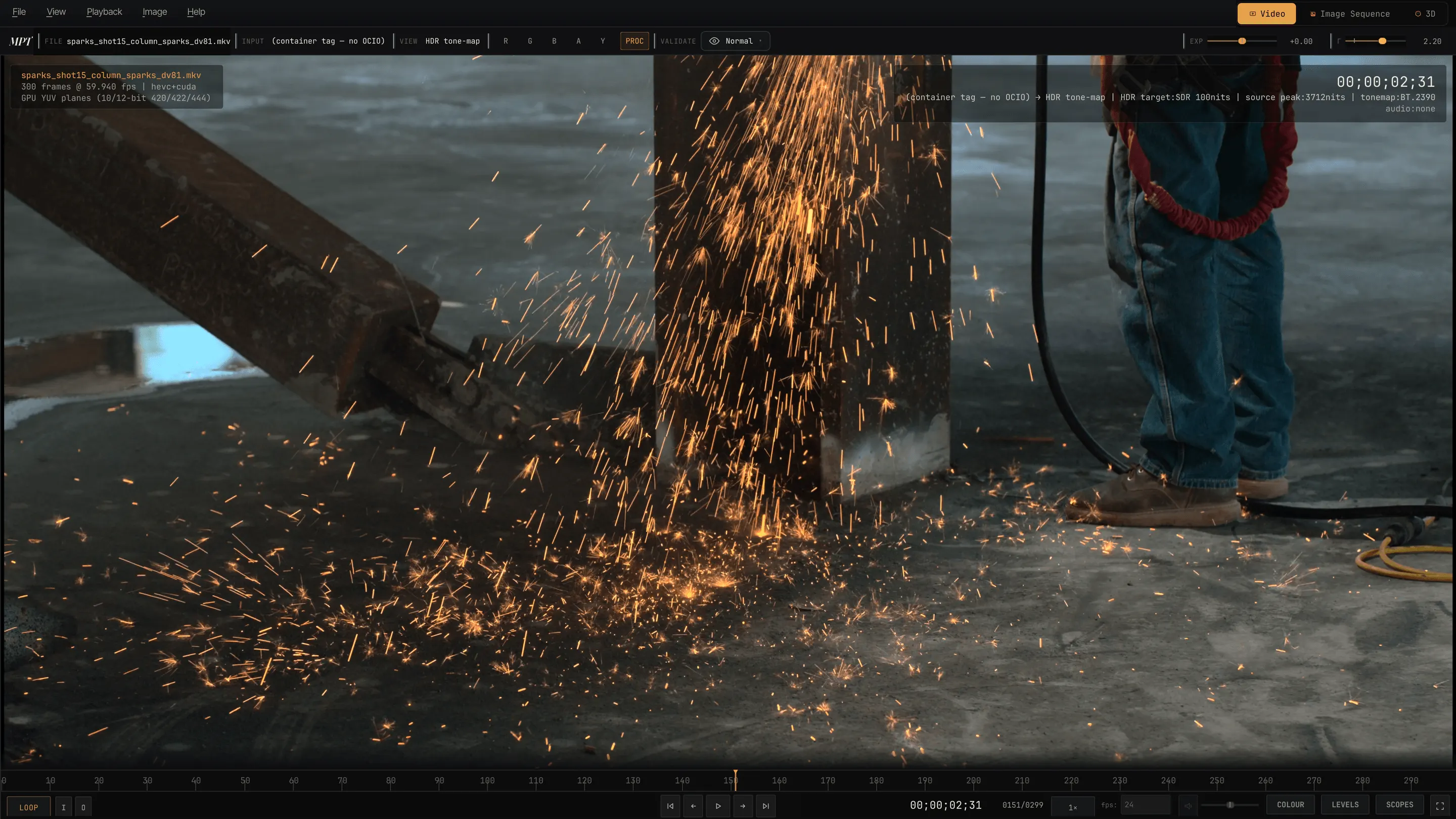Open the Playback menu
1456x819 pixels.
pyautogui.click(x=104, y=12)
